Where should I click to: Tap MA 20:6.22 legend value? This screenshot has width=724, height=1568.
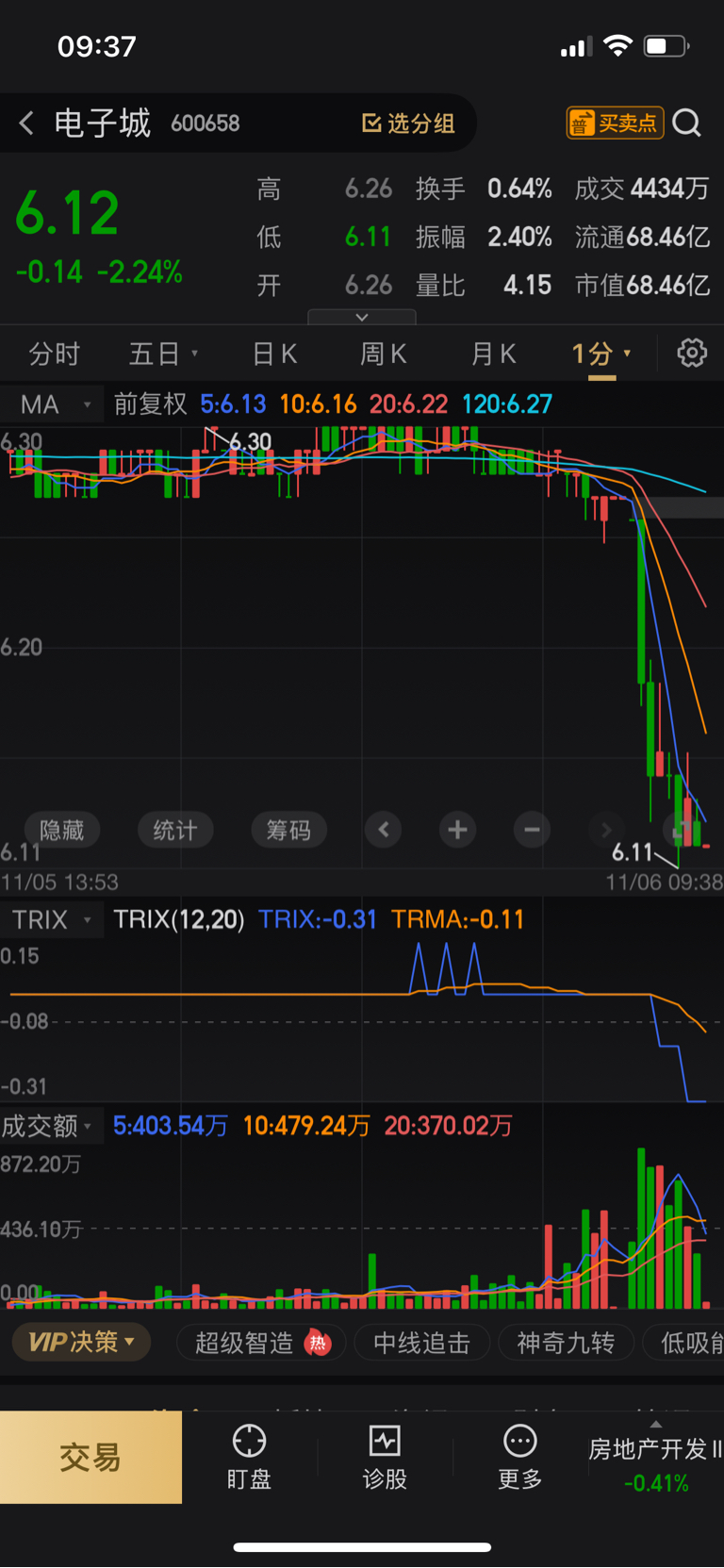coord(408,404)
